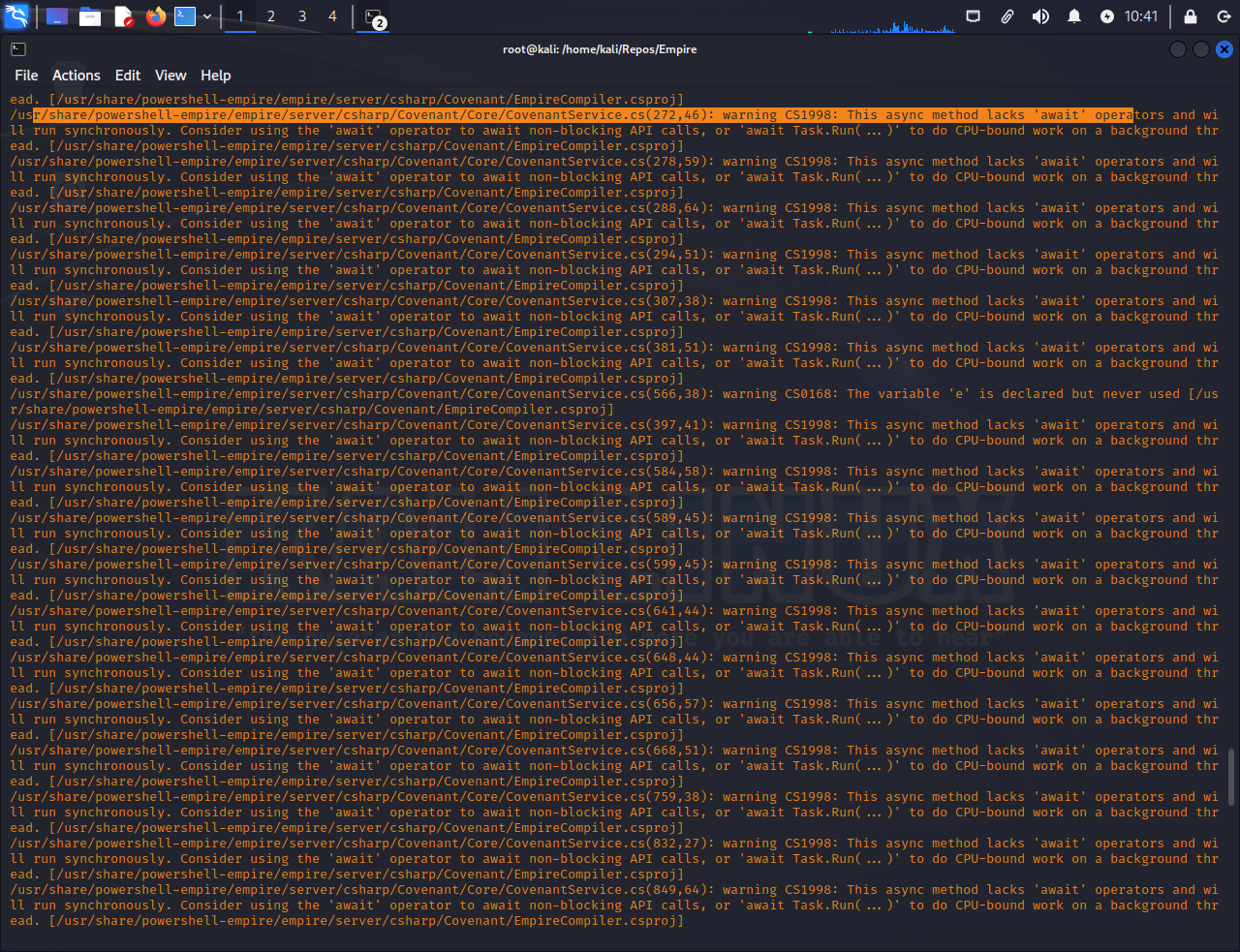Open the View menu

pyautogui.click(x=170, y=76)
